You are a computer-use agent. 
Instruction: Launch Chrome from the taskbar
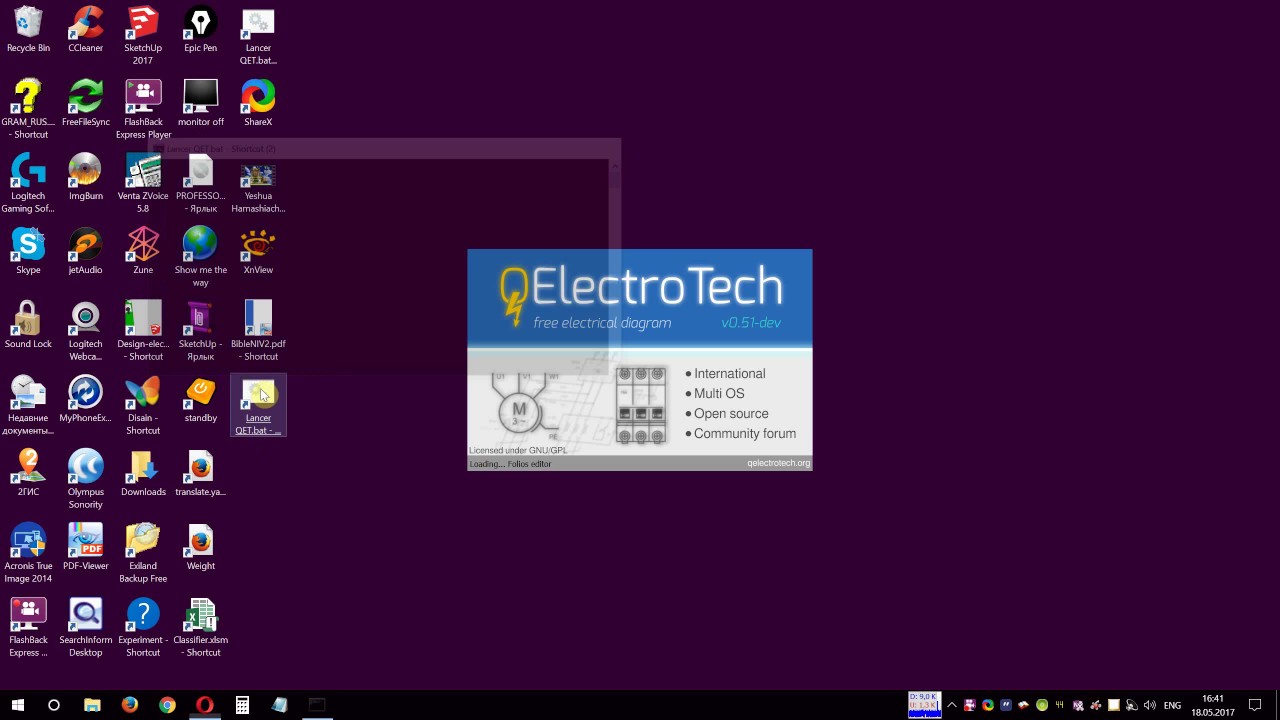(167, 705)
